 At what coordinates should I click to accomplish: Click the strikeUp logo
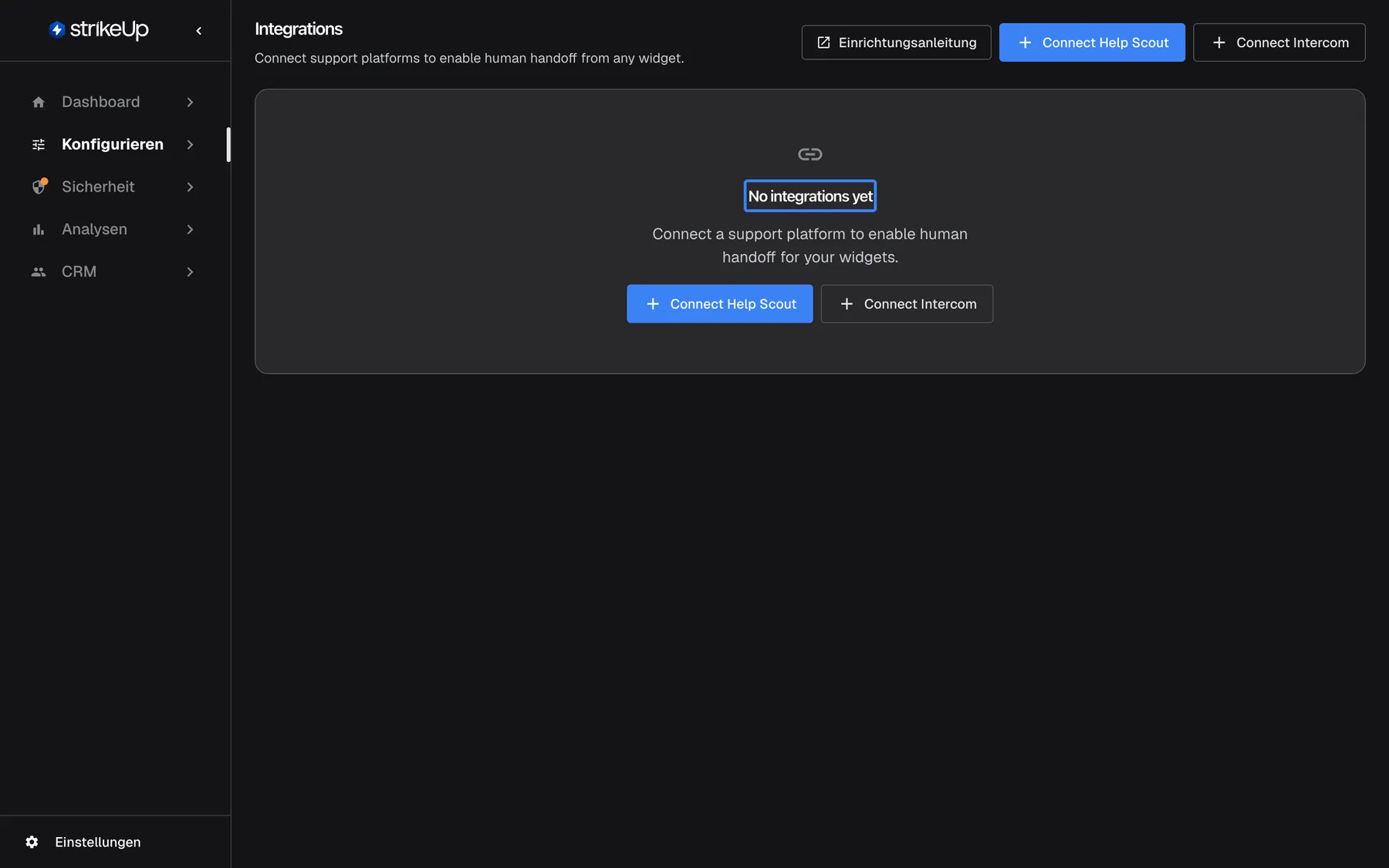(x=99, y=29)
